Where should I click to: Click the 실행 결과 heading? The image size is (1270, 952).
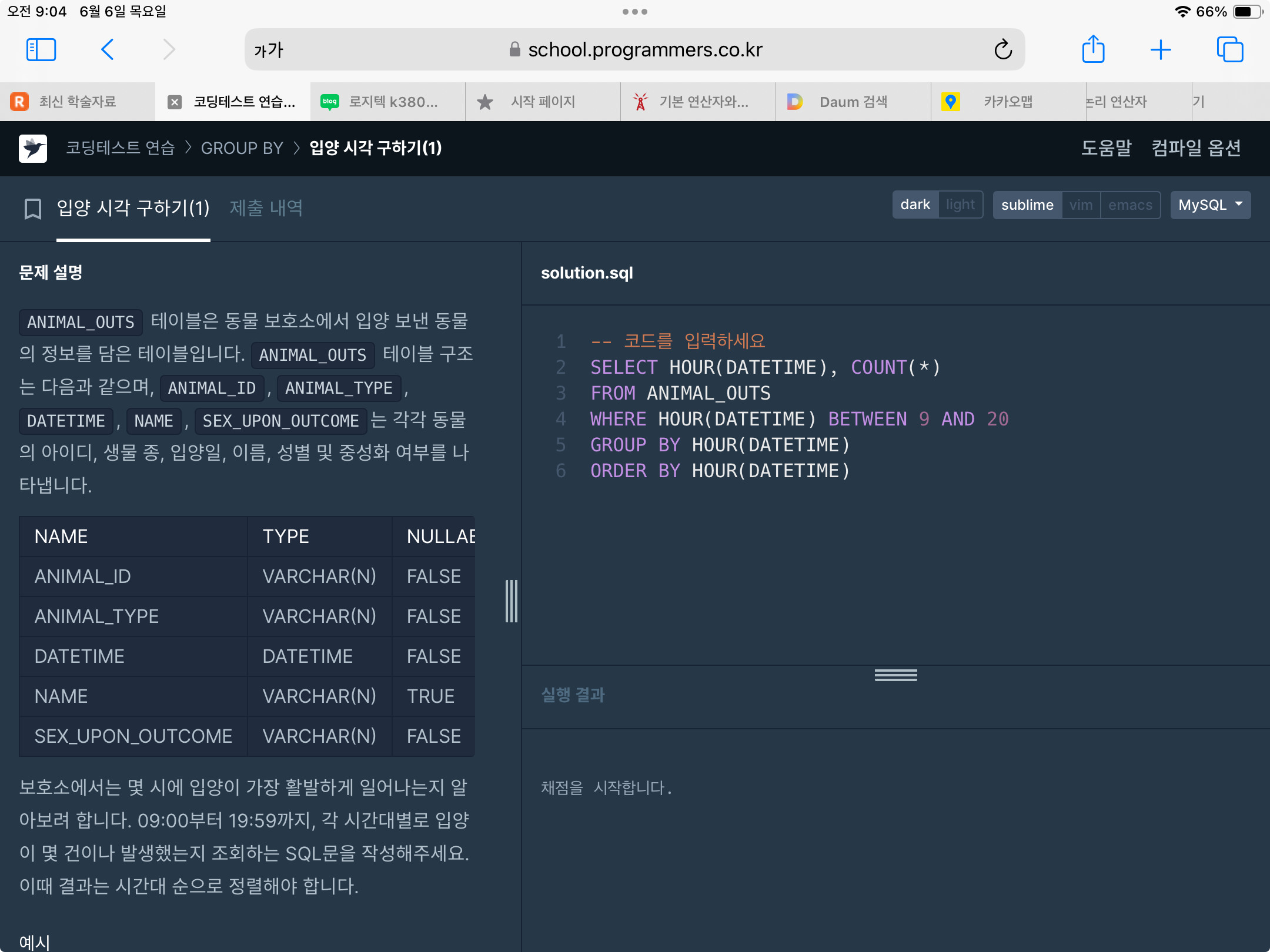(x=573, y=695)
